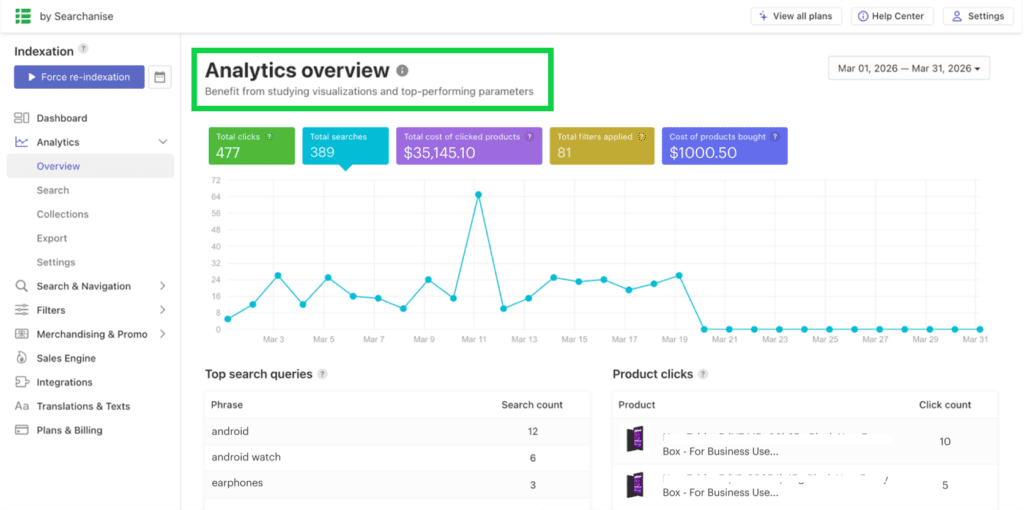The height and width of the screenshot is (510, 1024).
Task: Open Integrations page
Action: pos(65,383)
